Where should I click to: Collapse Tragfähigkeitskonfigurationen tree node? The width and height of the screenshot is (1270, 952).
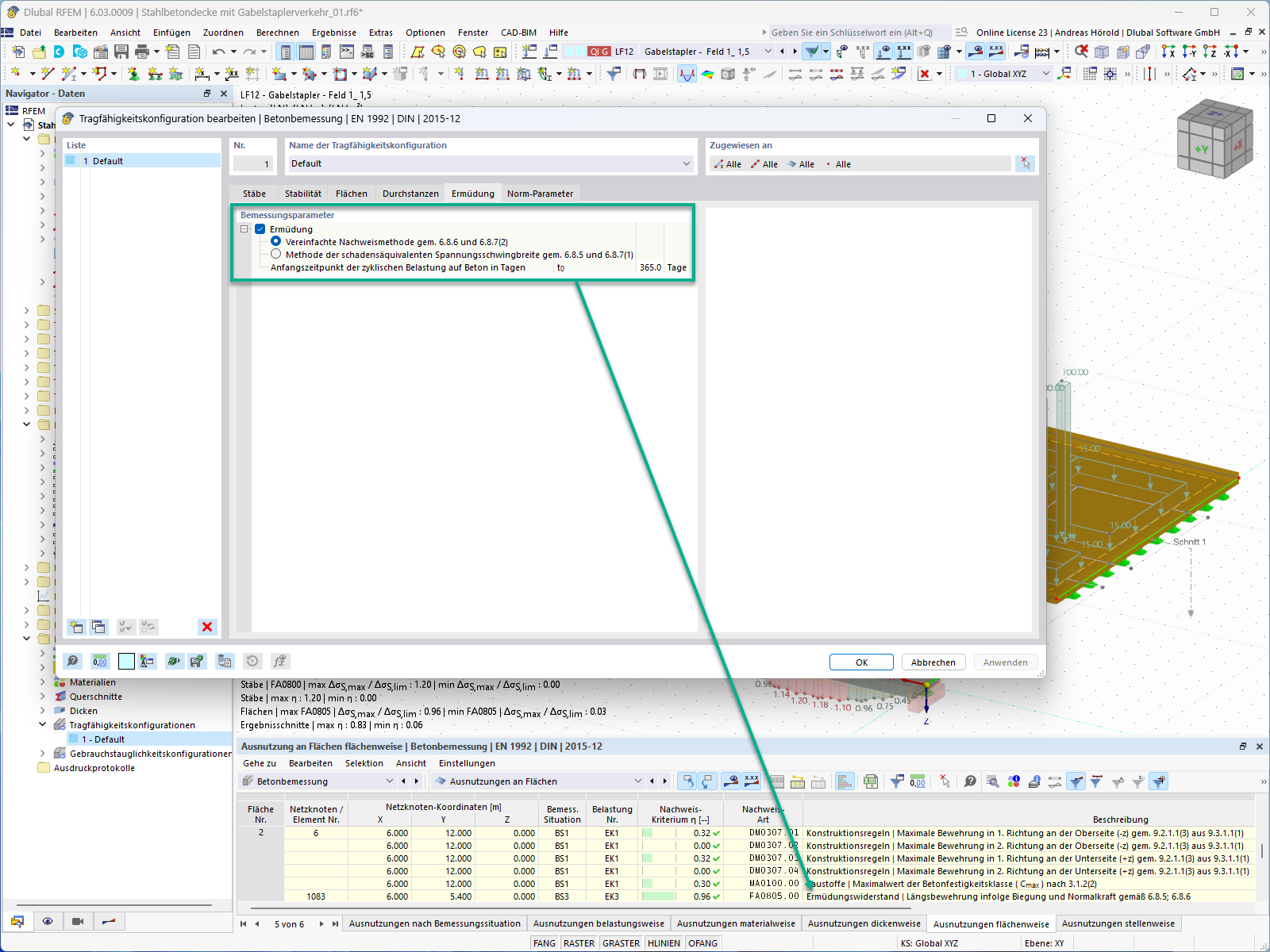pos(43,724)
